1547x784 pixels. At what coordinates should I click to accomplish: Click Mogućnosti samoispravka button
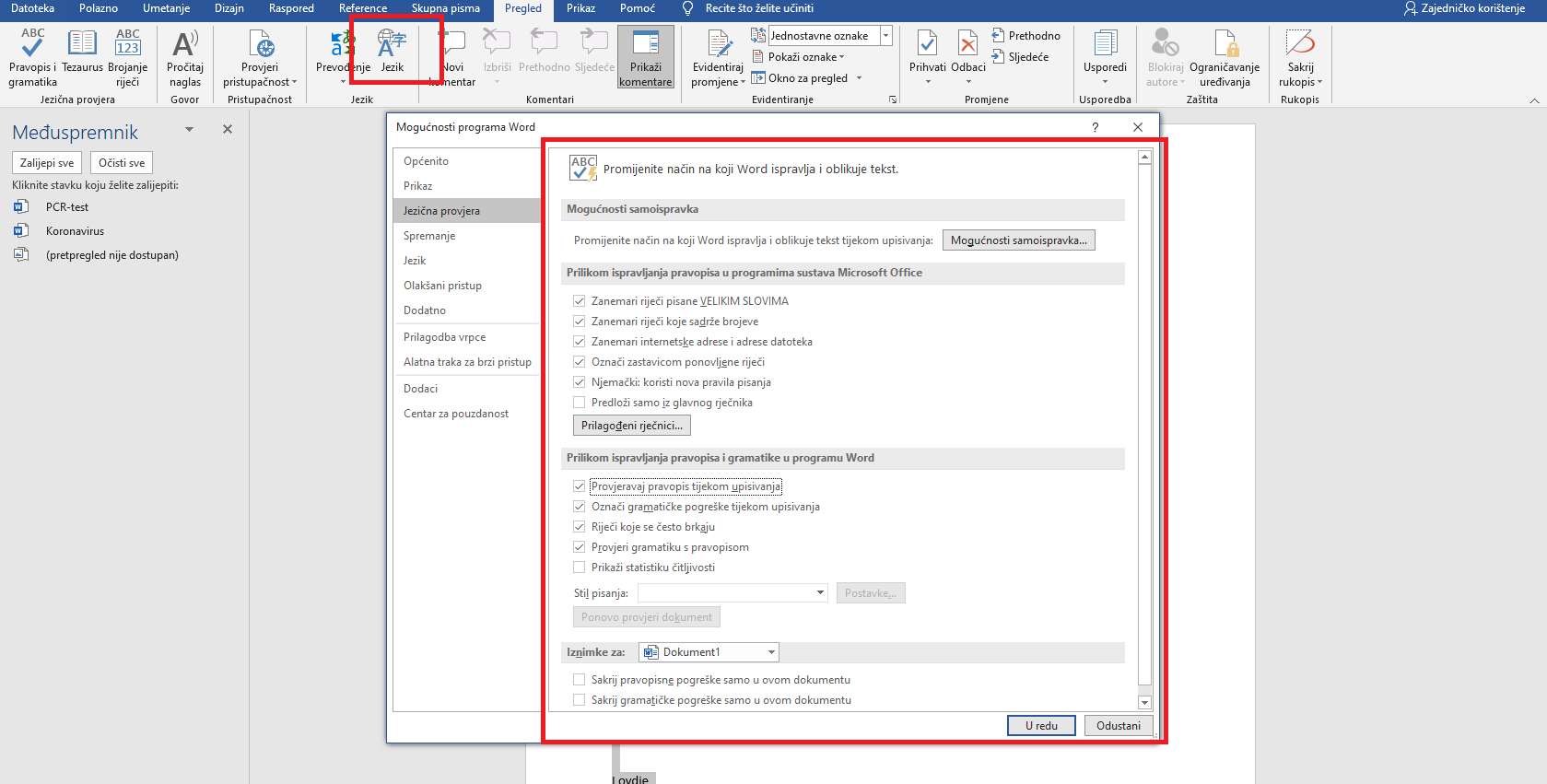pos(1018,240)
